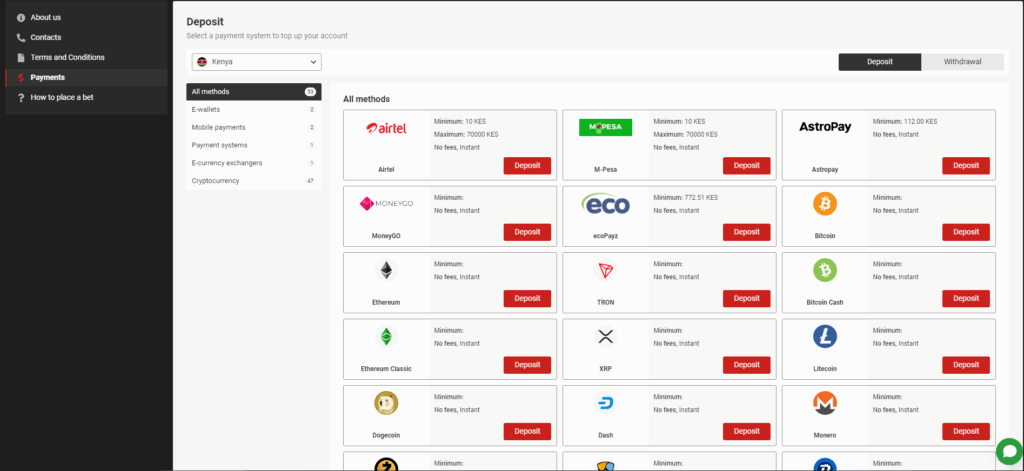Image resolution: width=1024 pixels, height=471 pixels.
Task: Select the Cryptocurrency category
Action: click(253, 180)
